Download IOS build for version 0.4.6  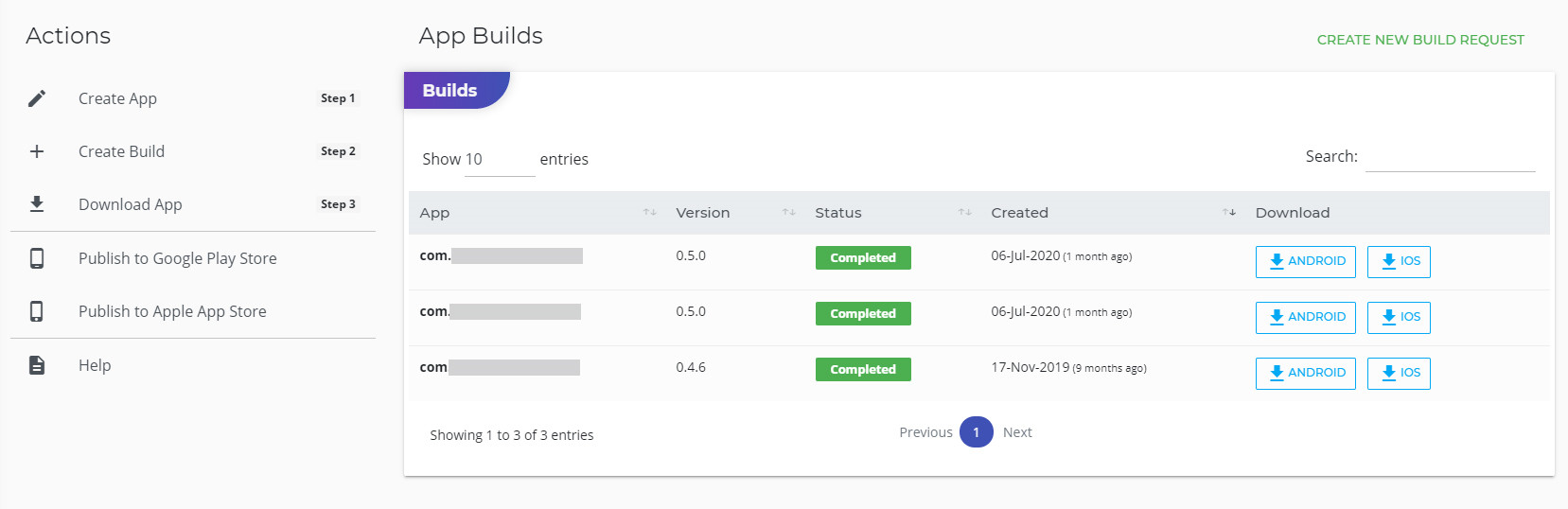pyautogui.click(x=1398, y=373)
